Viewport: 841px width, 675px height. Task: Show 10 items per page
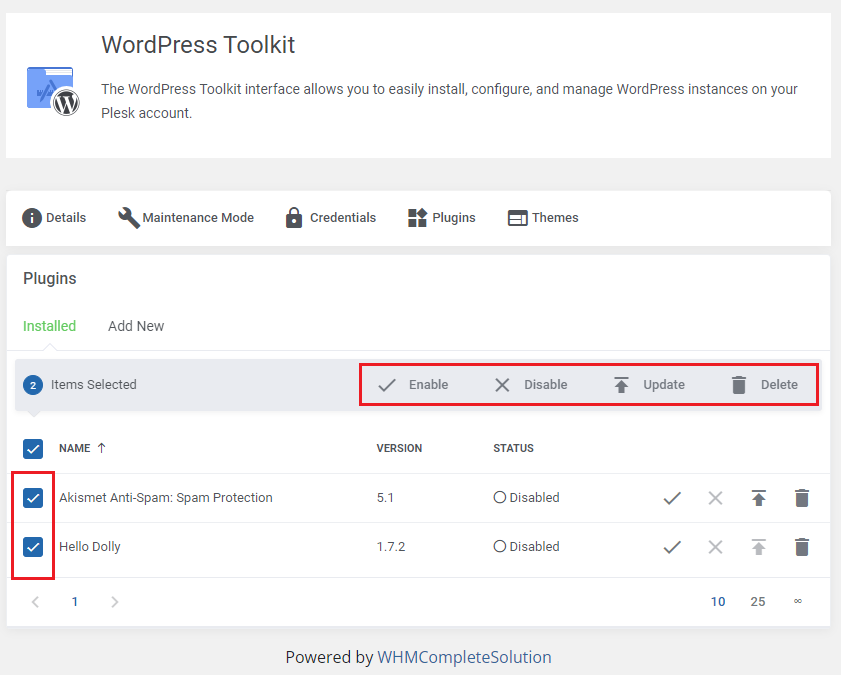[718, 602]
